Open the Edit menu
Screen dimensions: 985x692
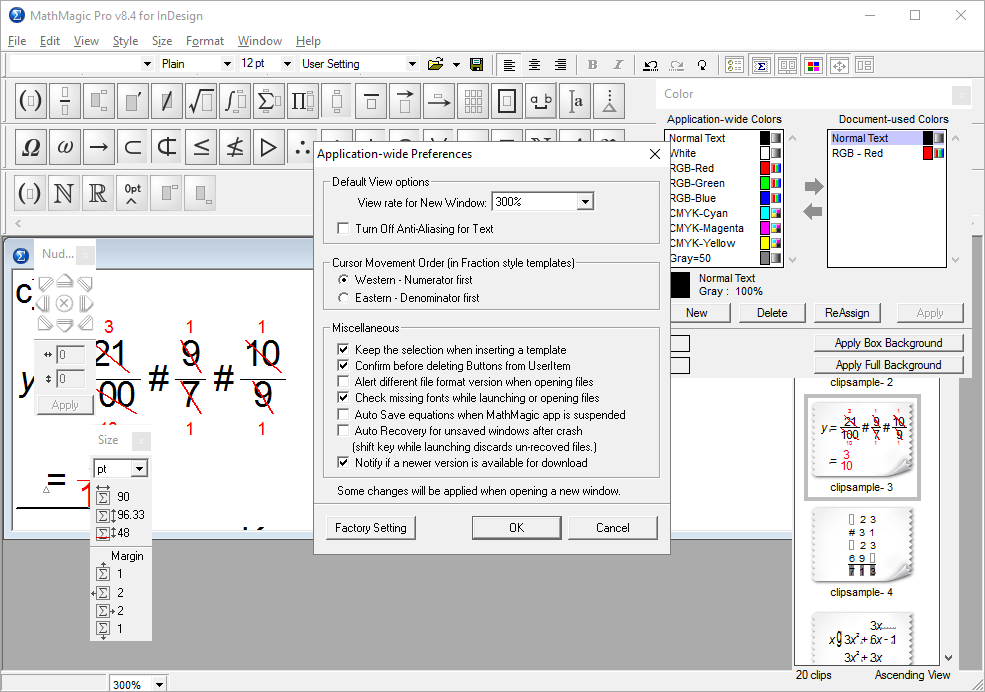coord(50,41)
